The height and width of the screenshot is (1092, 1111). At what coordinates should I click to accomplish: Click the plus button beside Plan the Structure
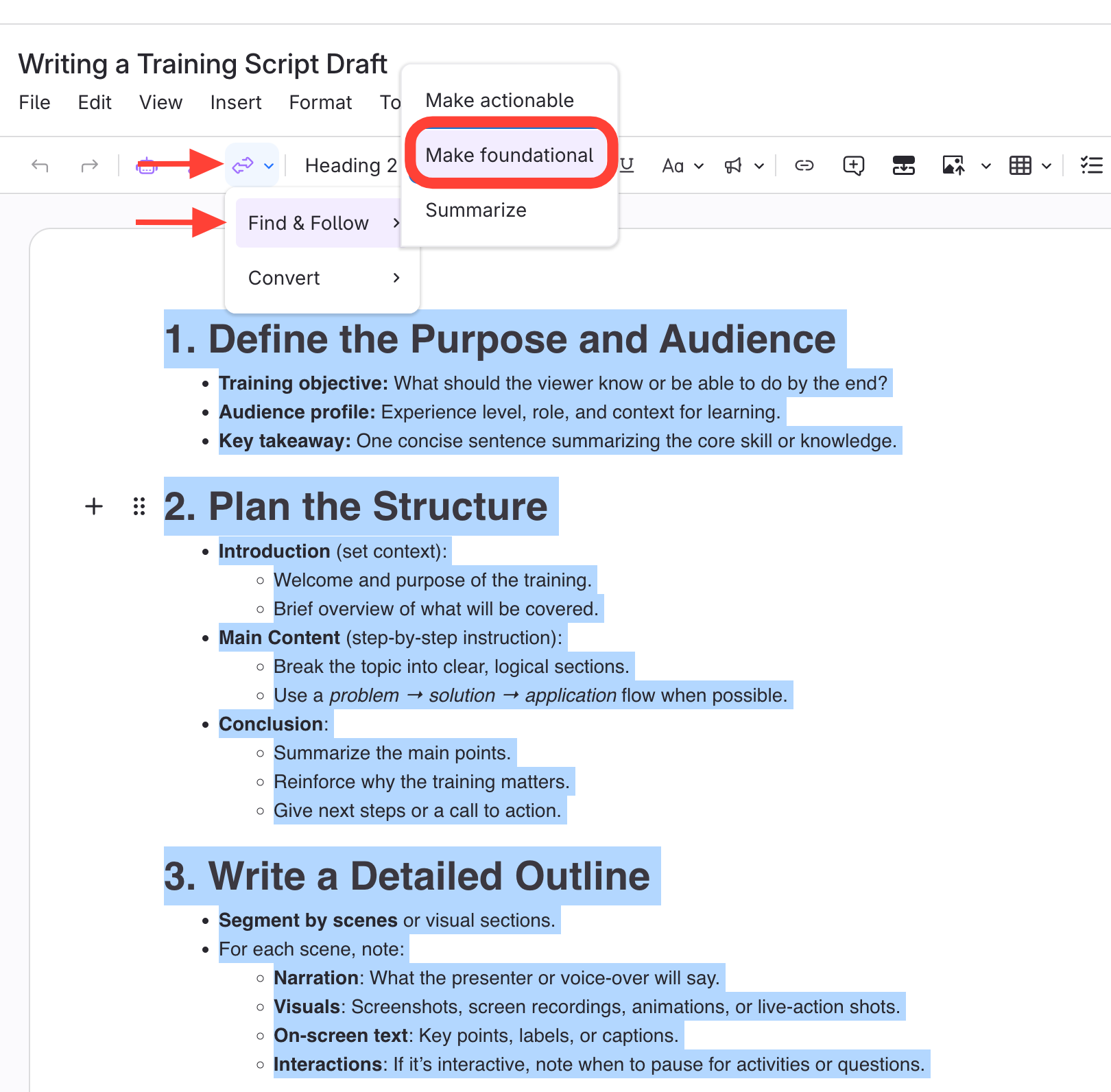point(94,506)
